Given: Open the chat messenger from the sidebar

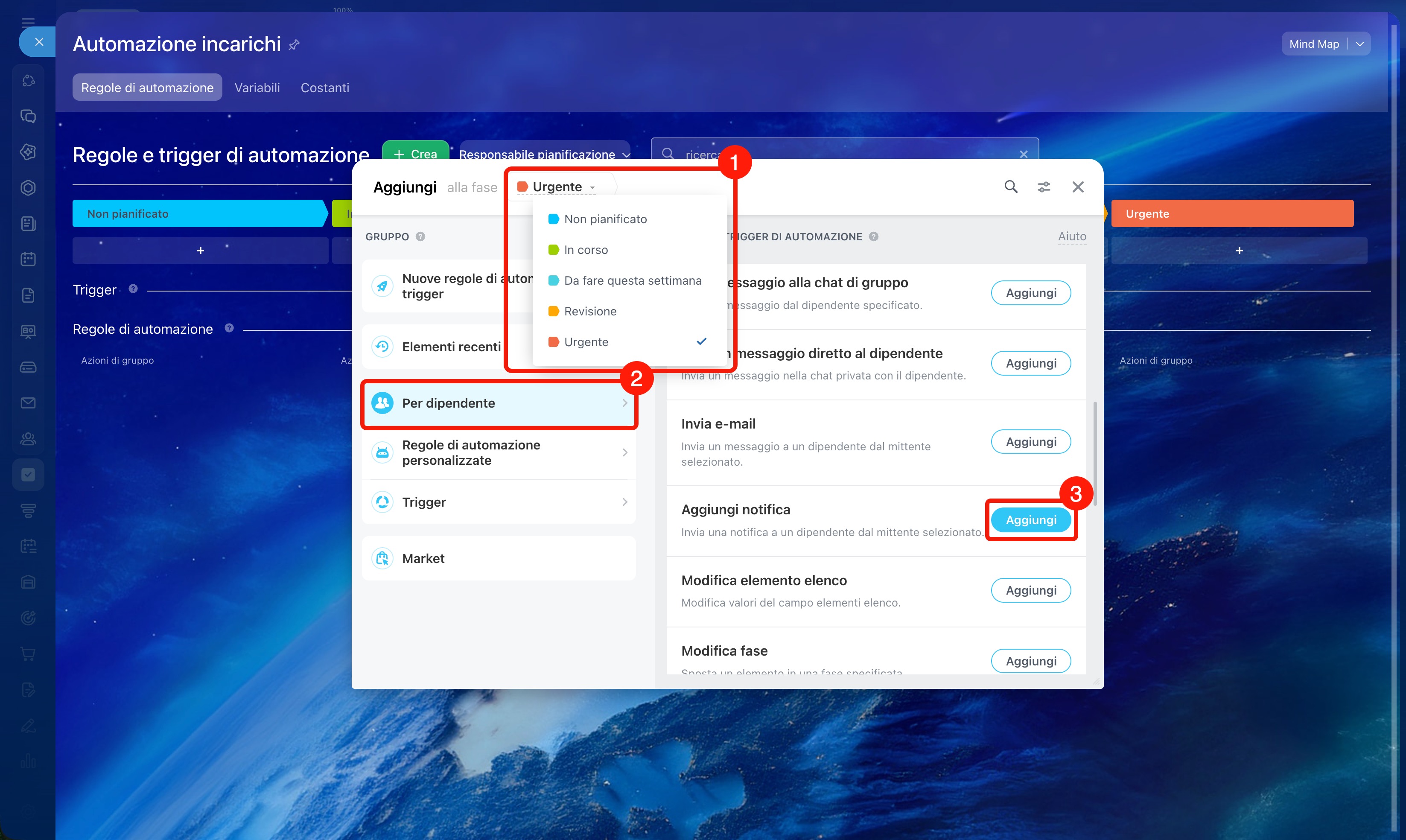Looking at the screenshot, I should [x=28, y=116].
